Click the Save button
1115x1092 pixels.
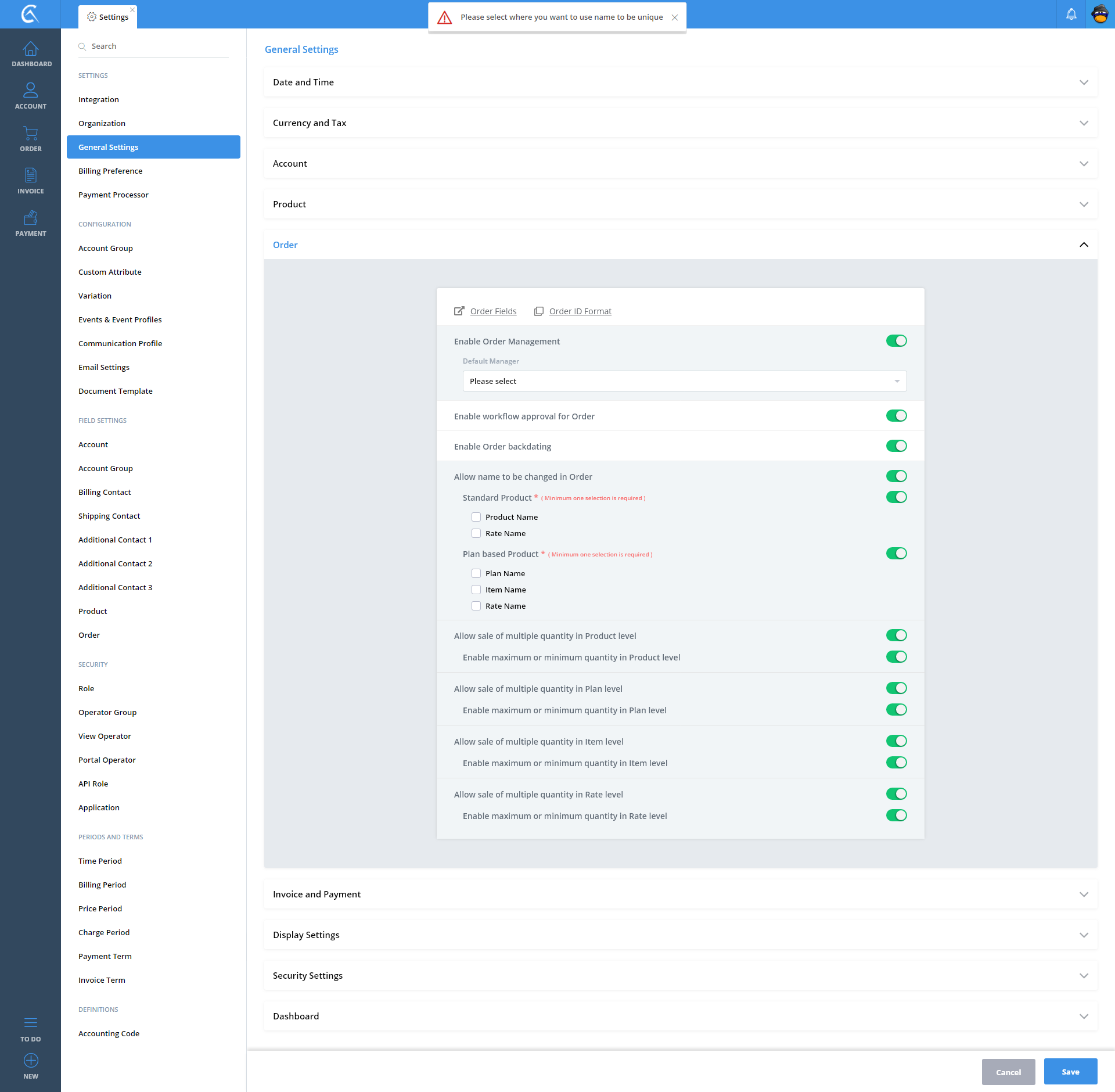1070,1072
